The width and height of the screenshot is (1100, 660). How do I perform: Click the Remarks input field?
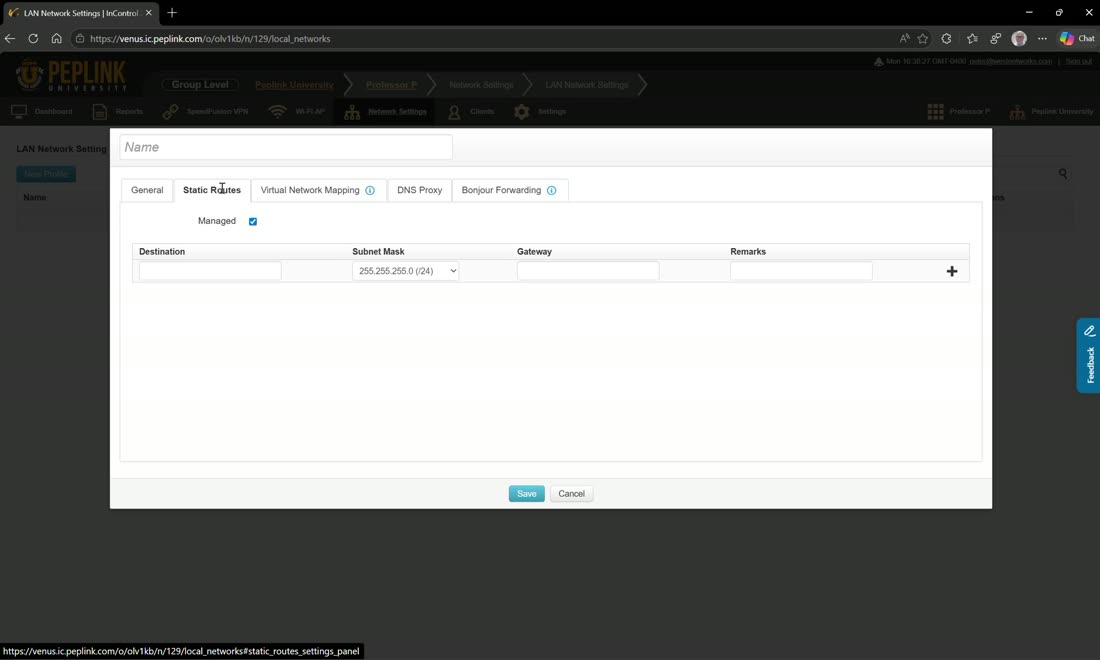801,271
